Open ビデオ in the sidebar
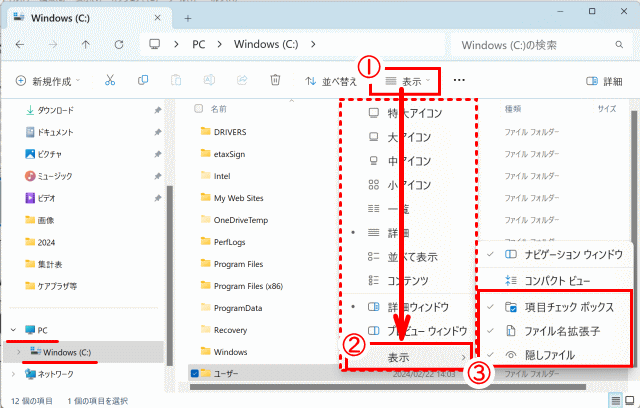 coord(46,198)
